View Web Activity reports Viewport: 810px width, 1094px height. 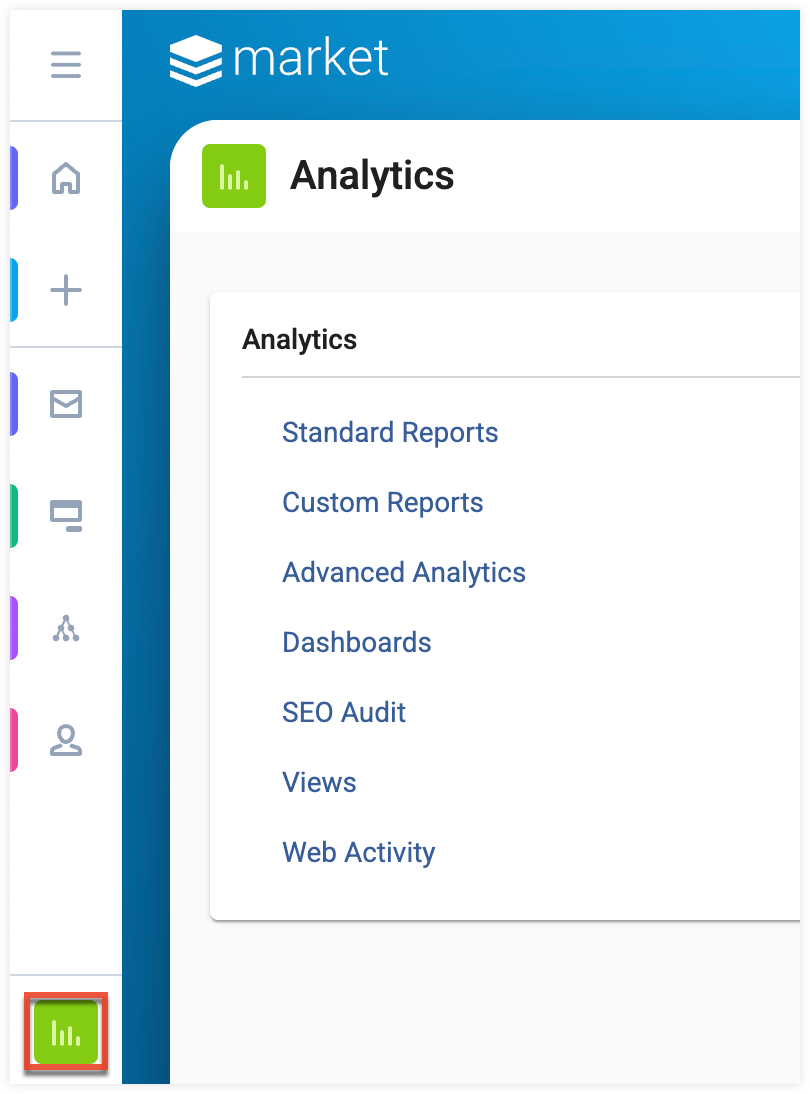click(x=358, y=852)
